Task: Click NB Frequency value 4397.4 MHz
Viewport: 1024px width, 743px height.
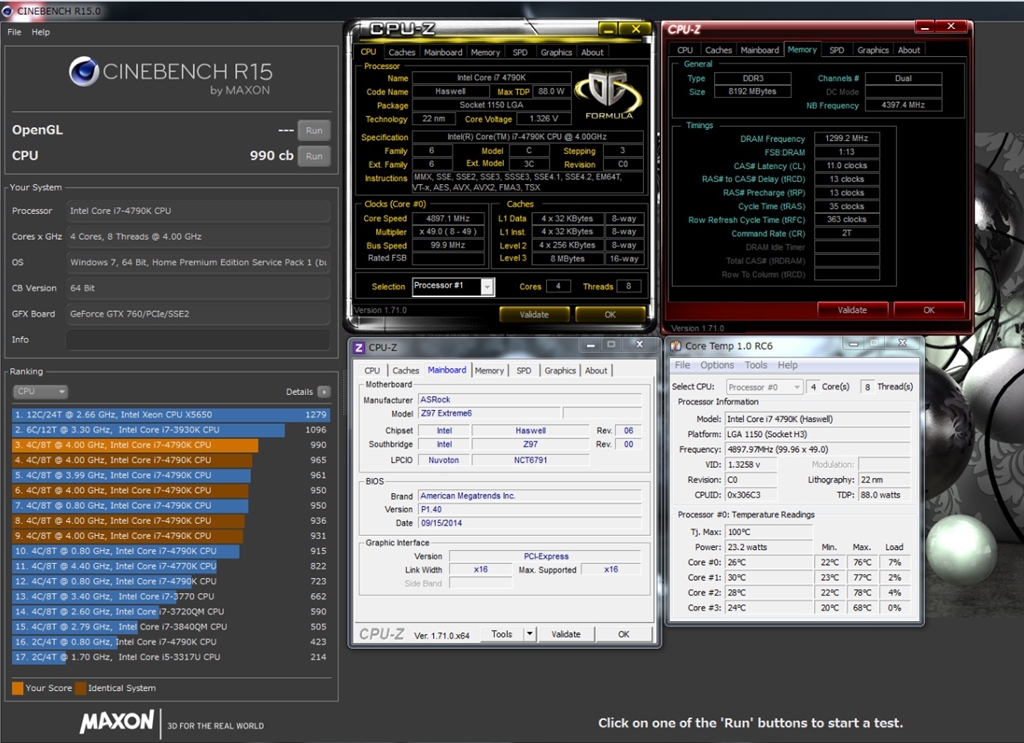Action: pos(903,105)
